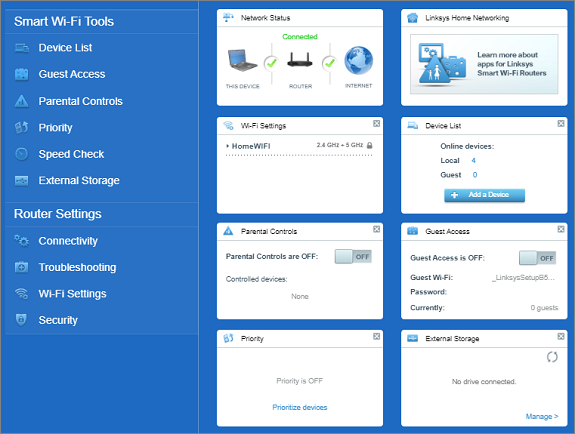
Task: Close the Wi-Fi Settings widget
Action: 376,124
